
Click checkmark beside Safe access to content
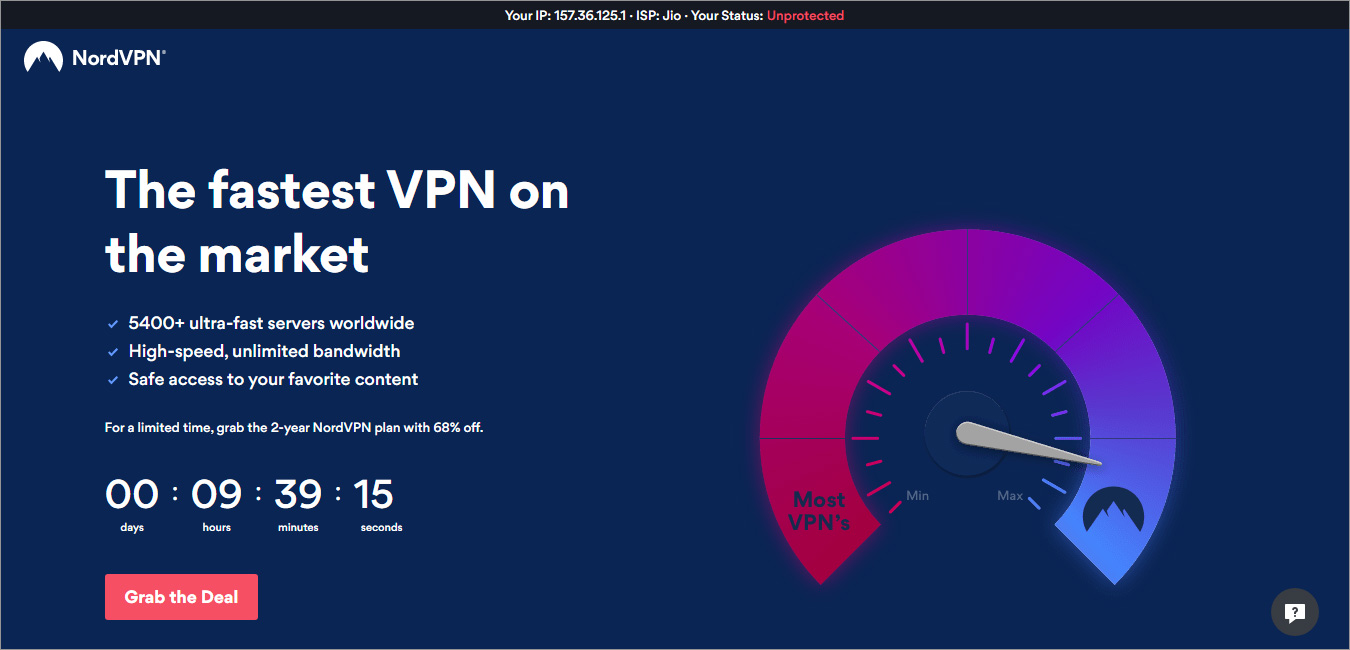[x=113, y=380]
